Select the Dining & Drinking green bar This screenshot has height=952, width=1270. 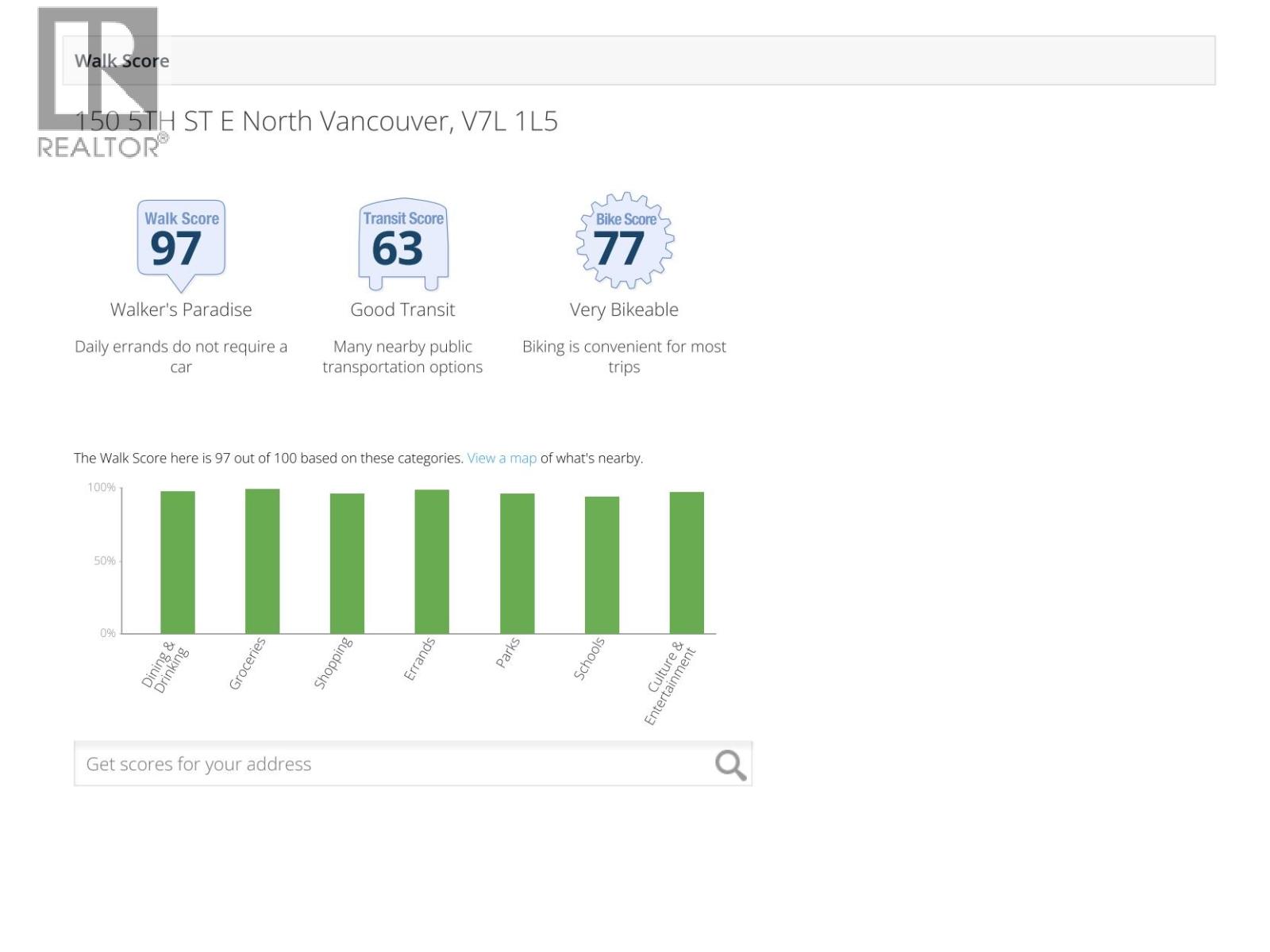[178, 562]
